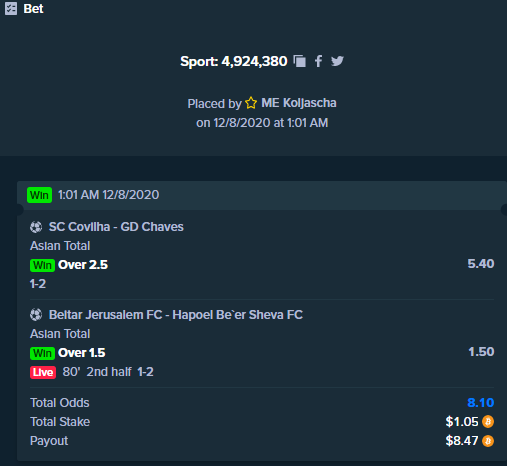Click the Bitcoin icon beside Payout
507x466 pixels.
[488, 441]
